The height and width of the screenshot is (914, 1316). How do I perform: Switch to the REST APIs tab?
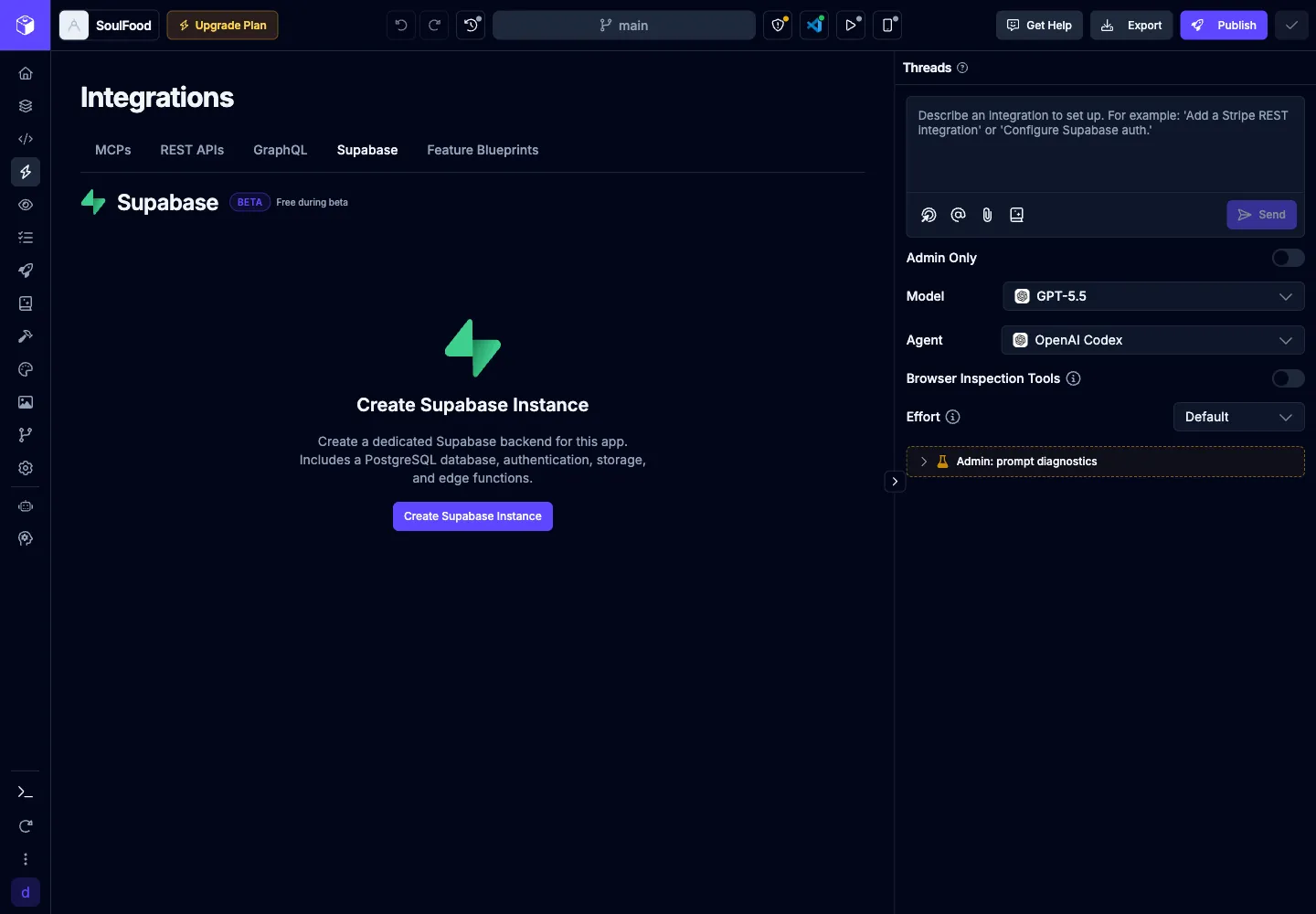pyautogui.click(x=192, y=150)
